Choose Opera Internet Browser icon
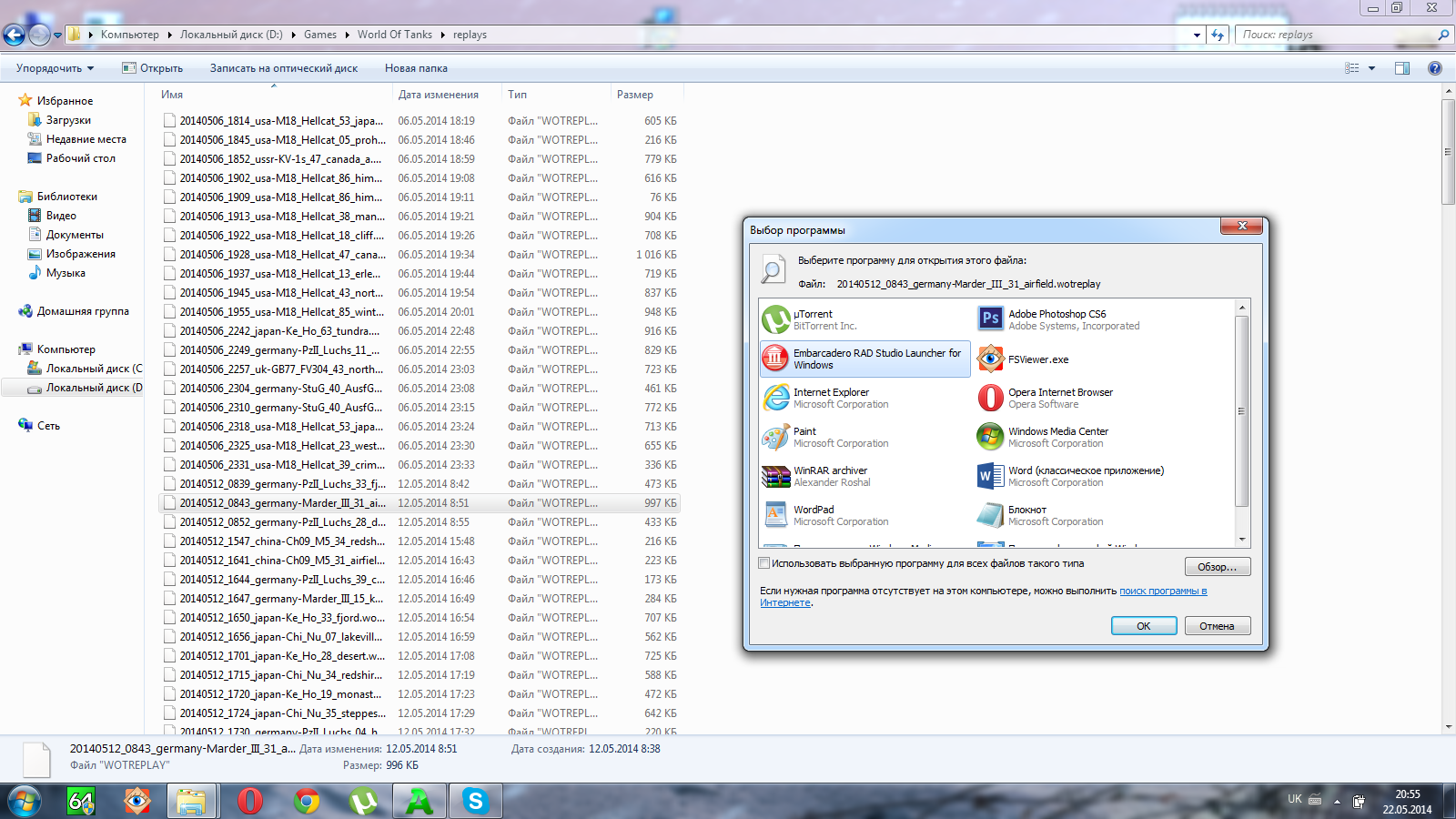1456x819 pixels. coord(991,398)
